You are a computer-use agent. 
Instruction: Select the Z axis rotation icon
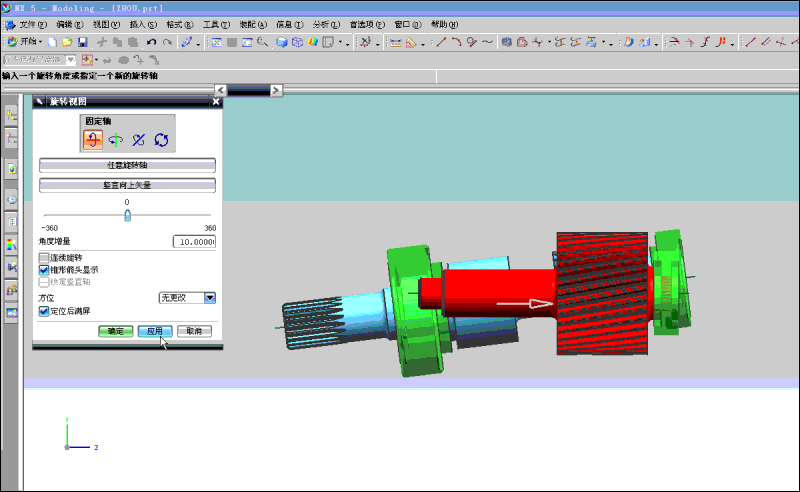tap(138, 139)
